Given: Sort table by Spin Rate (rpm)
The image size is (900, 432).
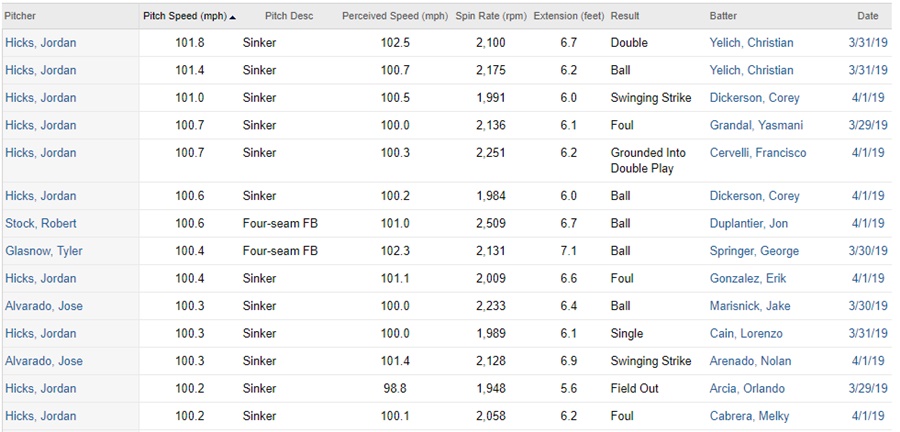Looking at the screenshot, I should [490, 16].
